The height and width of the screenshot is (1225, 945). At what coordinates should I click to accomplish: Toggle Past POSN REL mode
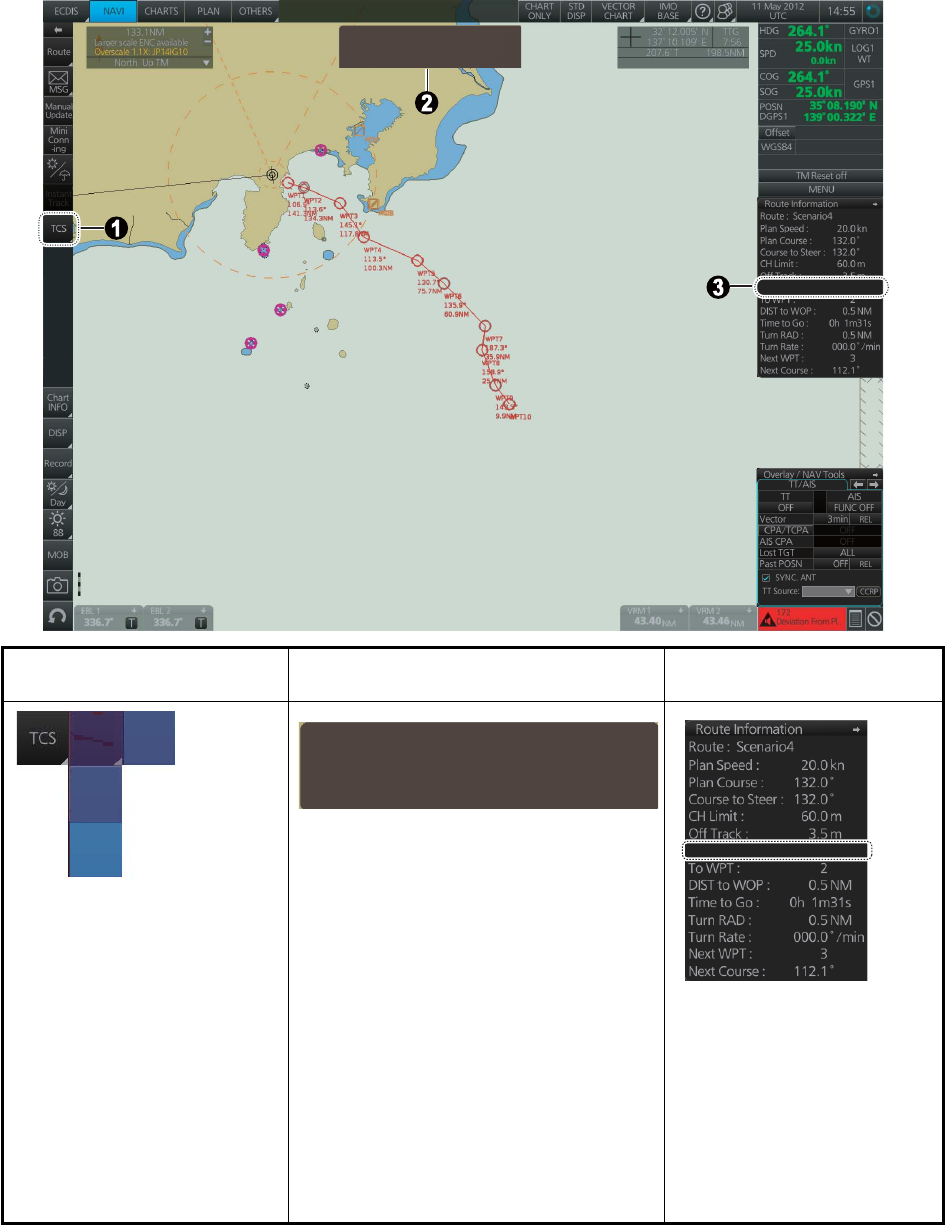(x=866, y=564)
